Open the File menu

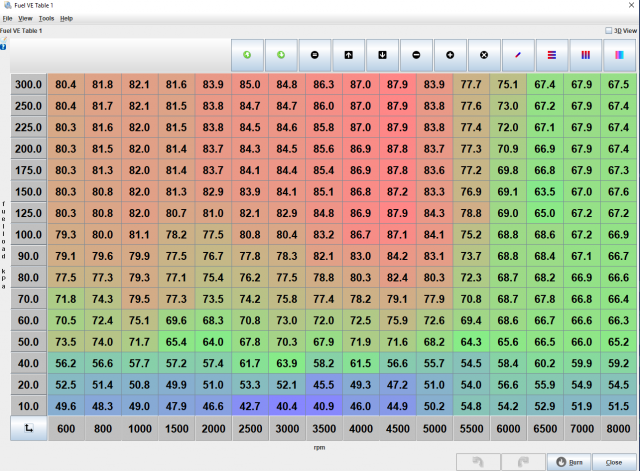click(x=8, y=18)
